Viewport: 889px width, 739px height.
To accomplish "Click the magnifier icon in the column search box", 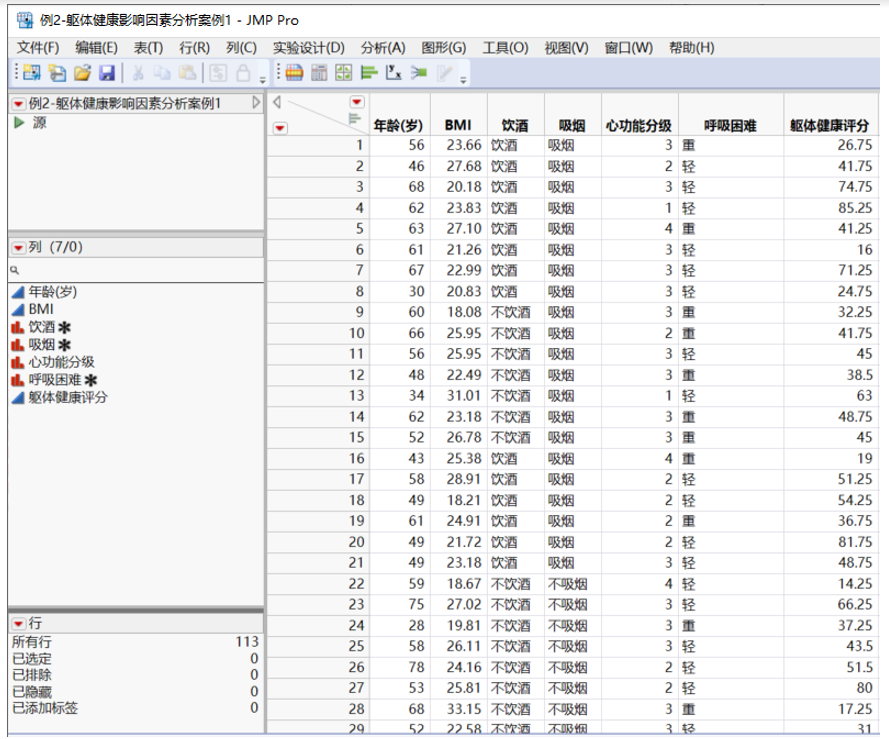I will 14,270.
